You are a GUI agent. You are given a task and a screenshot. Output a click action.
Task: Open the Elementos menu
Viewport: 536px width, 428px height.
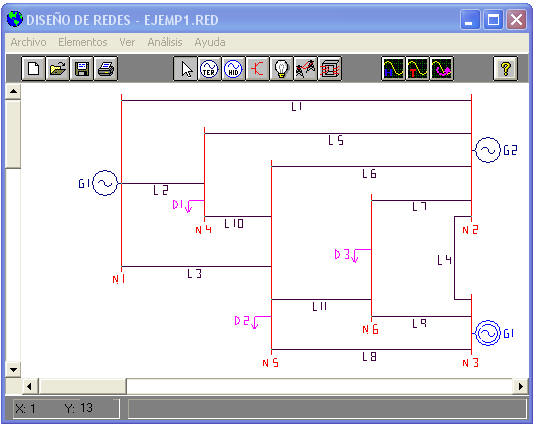tap(82, 42)
